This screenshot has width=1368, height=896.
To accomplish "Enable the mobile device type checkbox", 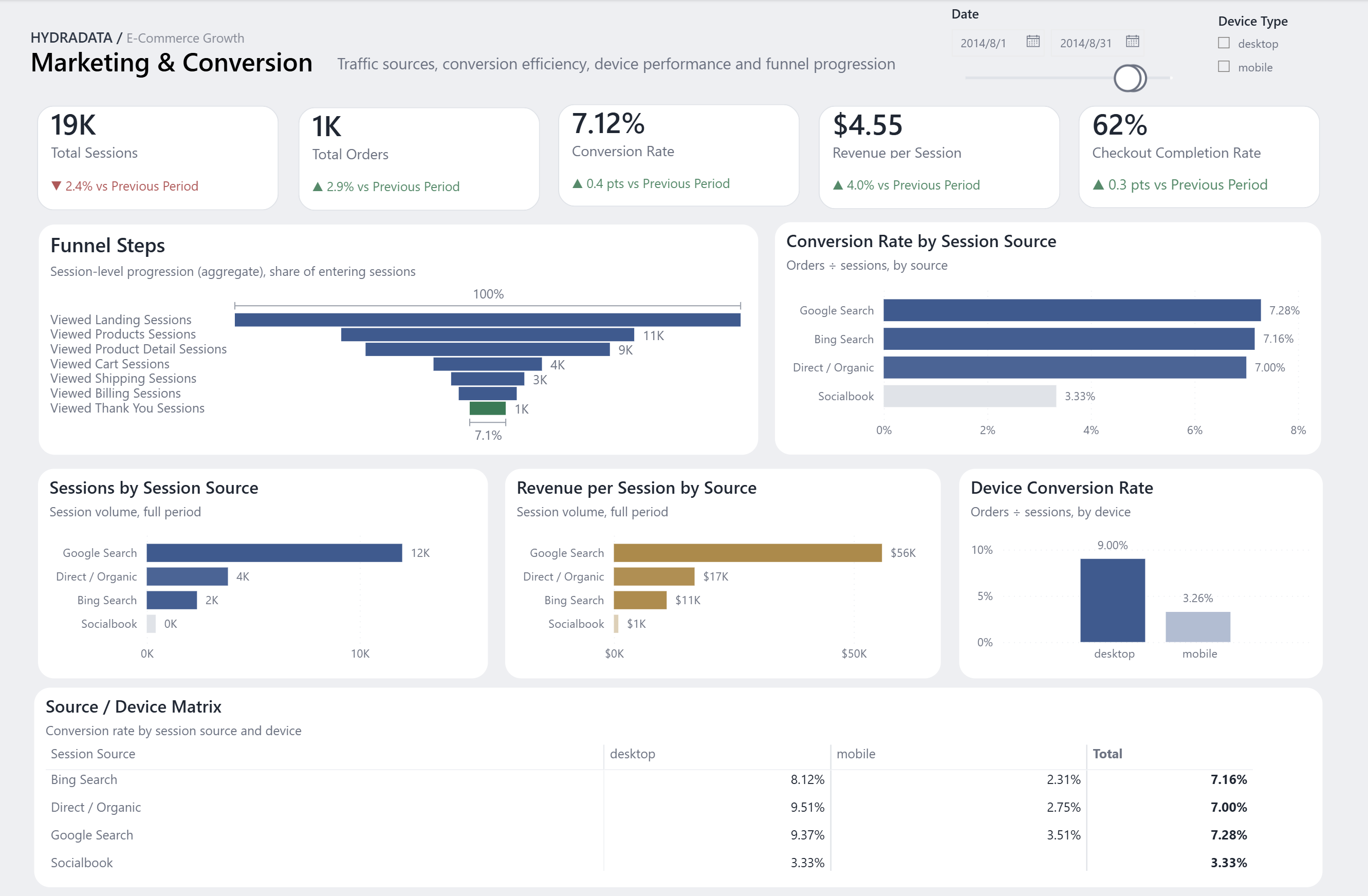I will coord(1224,67).
